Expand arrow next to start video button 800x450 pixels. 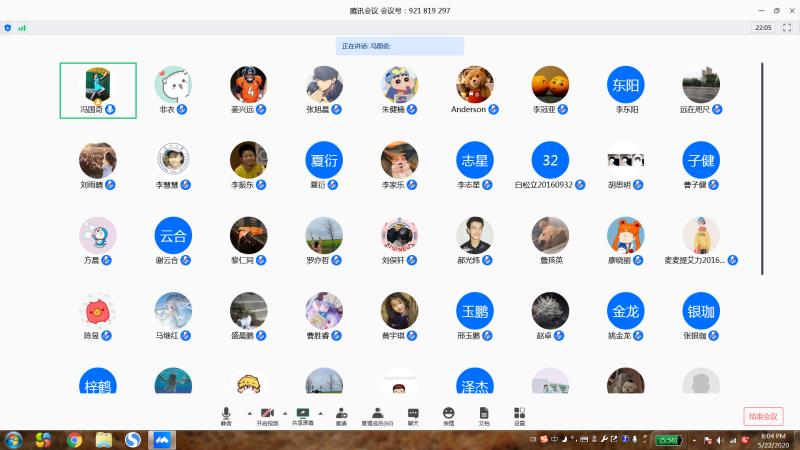pos(284,412)
